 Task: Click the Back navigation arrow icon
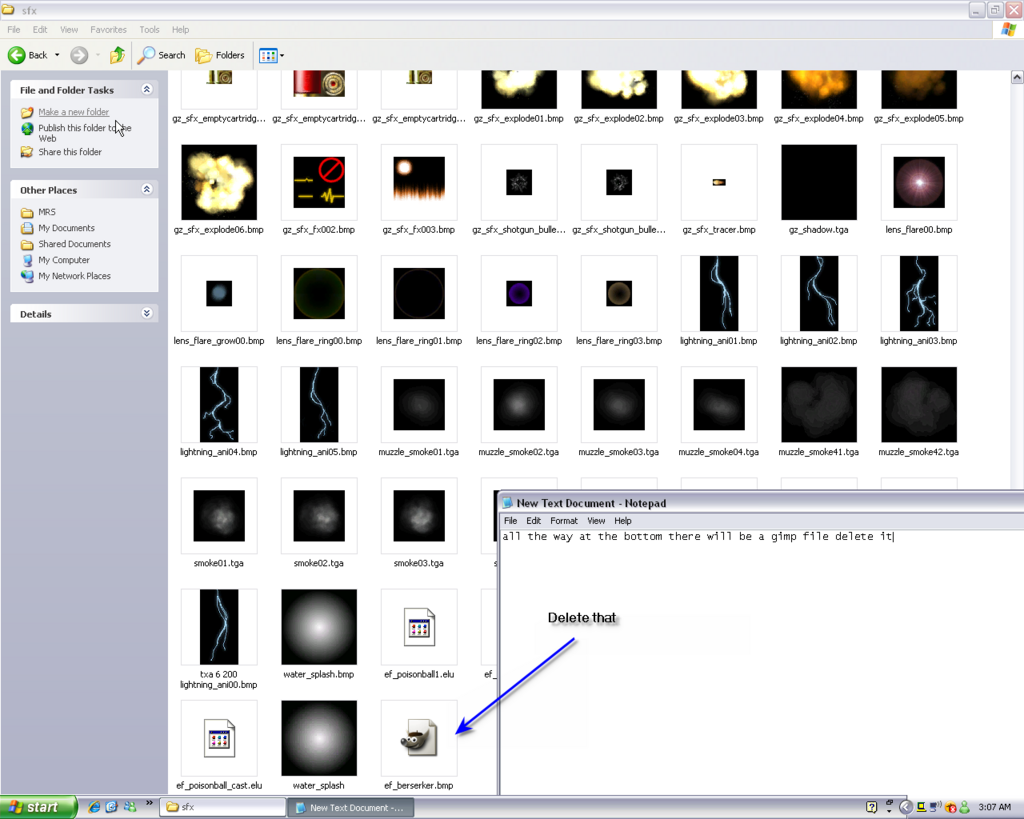click(x=17, y=55)
